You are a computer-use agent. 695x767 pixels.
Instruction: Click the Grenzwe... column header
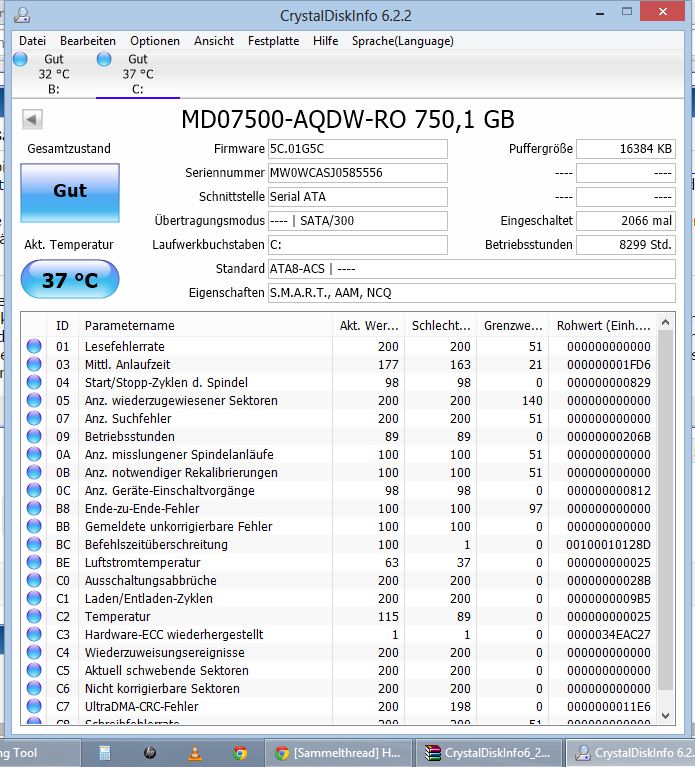click(x=513, y=326)
